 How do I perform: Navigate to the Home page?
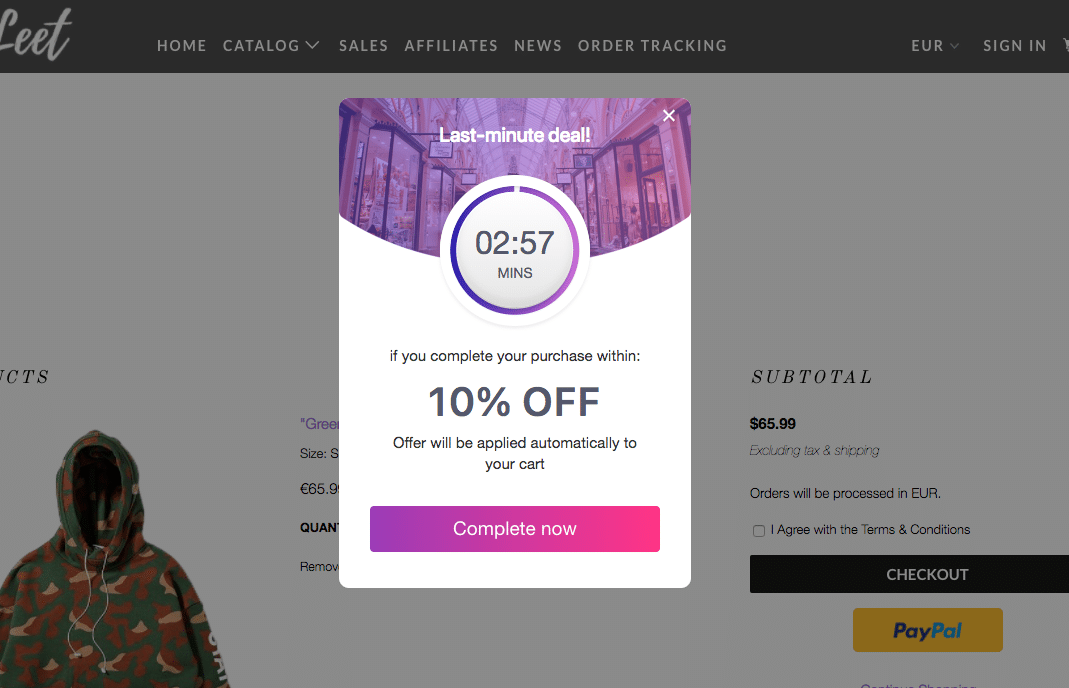tap(181, 45)
